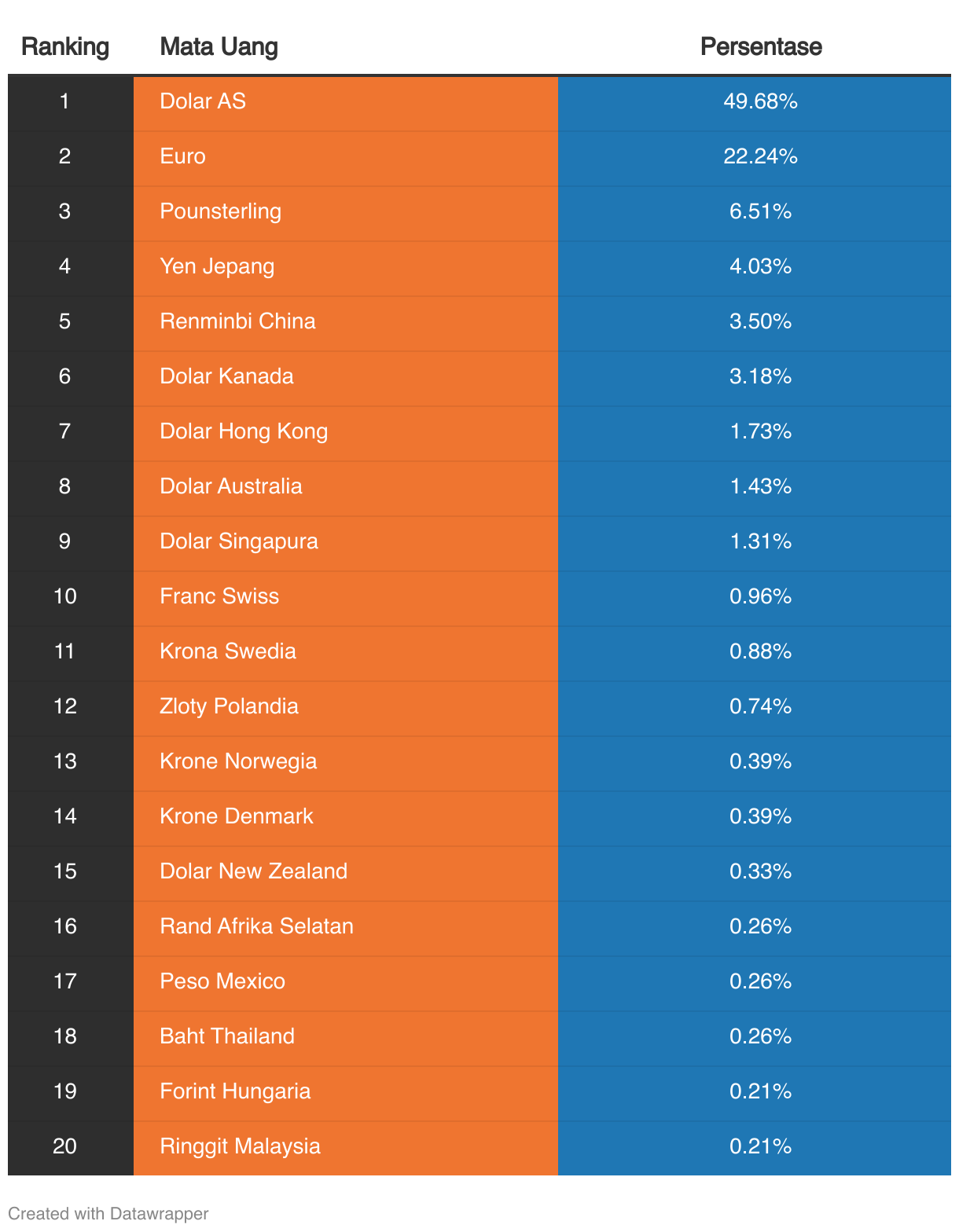
Task: Select the Dolar AS currency cell
Action: tap(203, 101)
